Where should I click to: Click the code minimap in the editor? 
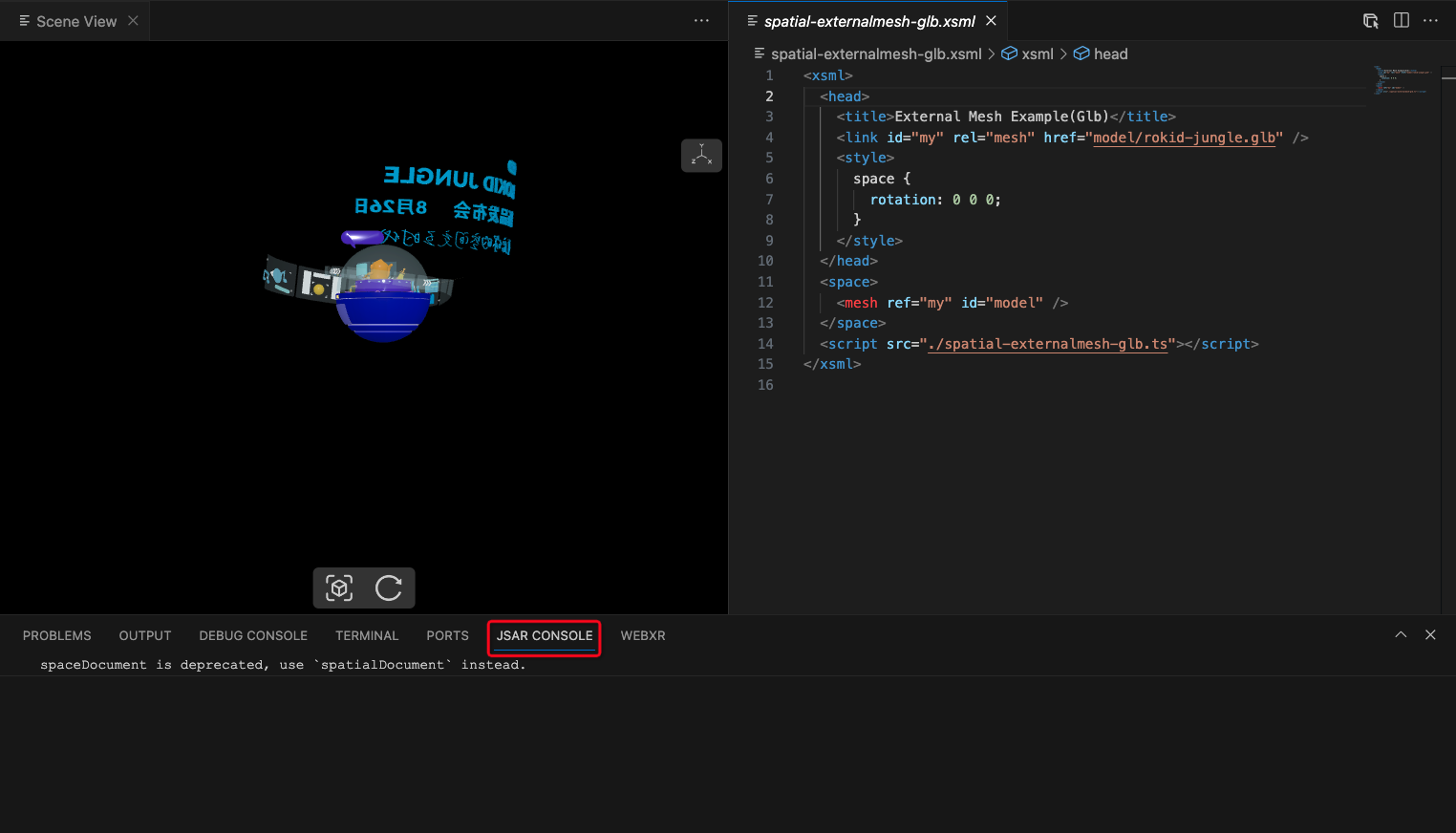tap(1400, 80)
